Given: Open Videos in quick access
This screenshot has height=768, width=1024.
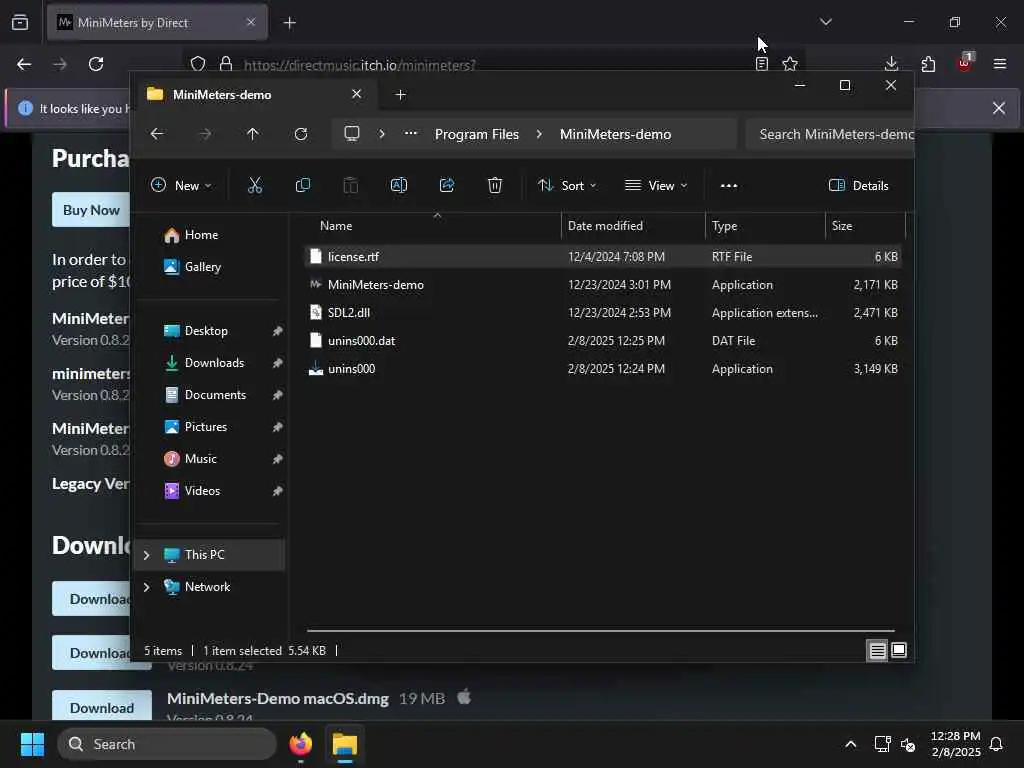Looking at the screenshot, I should click(202, 490).
